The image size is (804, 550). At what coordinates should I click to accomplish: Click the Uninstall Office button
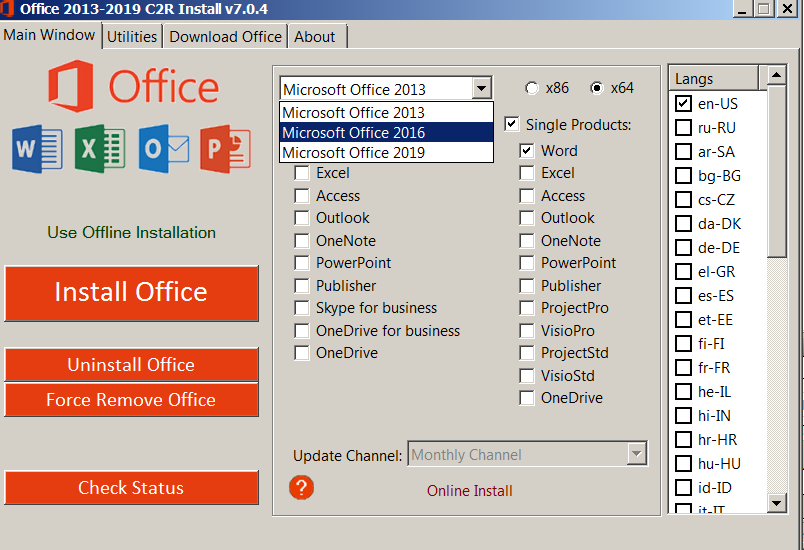(x=131, y=364)
